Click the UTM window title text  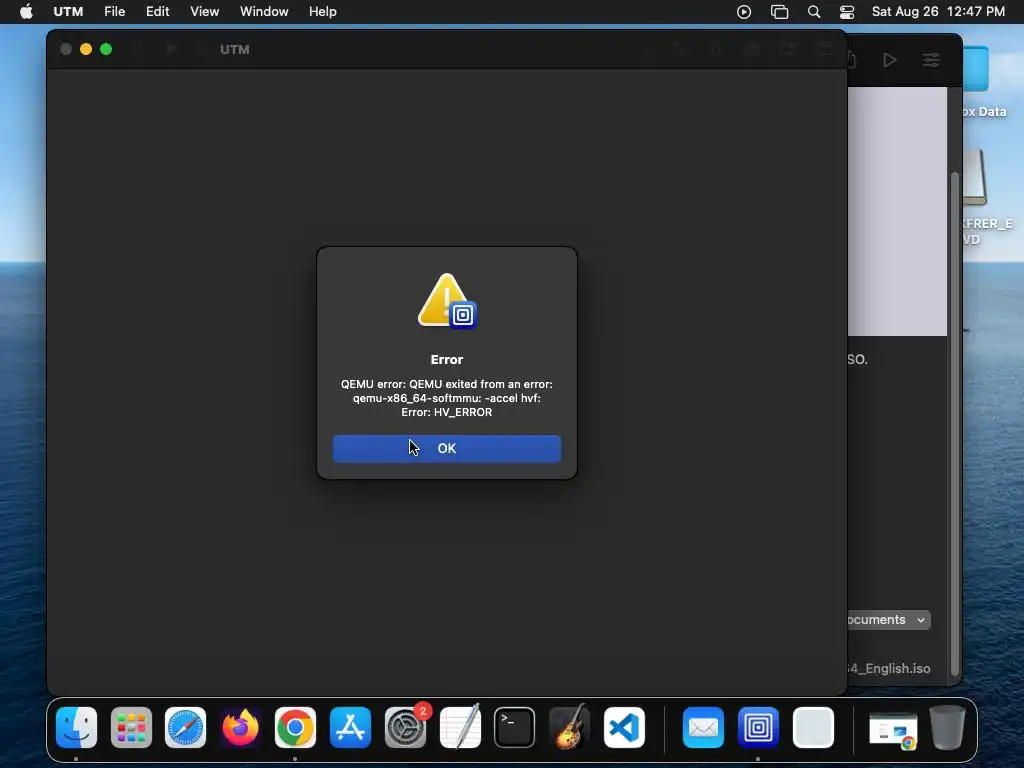pyautogui.click(x=234, y=50)
